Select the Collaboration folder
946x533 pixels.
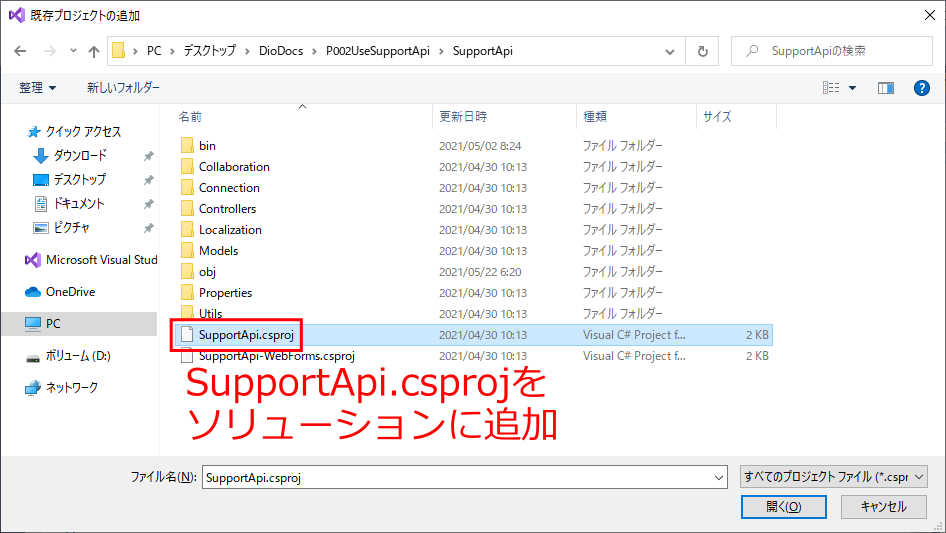pos(234,167)
